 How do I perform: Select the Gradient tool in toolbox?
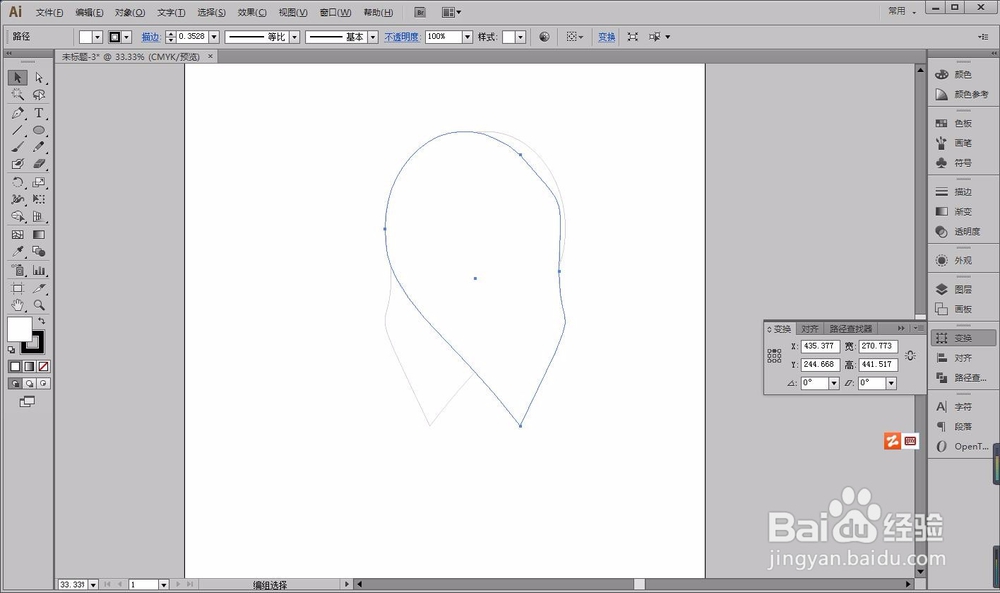(39, 235)
